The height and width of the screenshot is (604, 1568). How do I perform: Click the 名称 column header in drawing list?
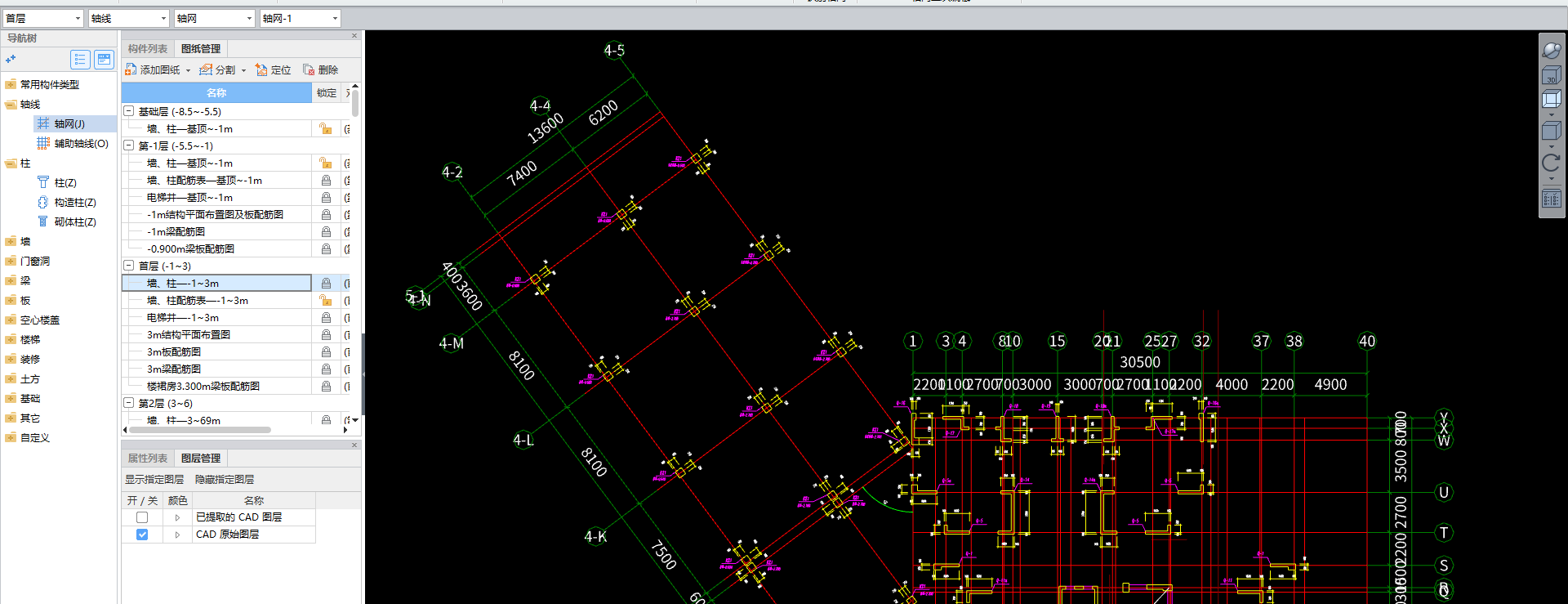(216, 92)
